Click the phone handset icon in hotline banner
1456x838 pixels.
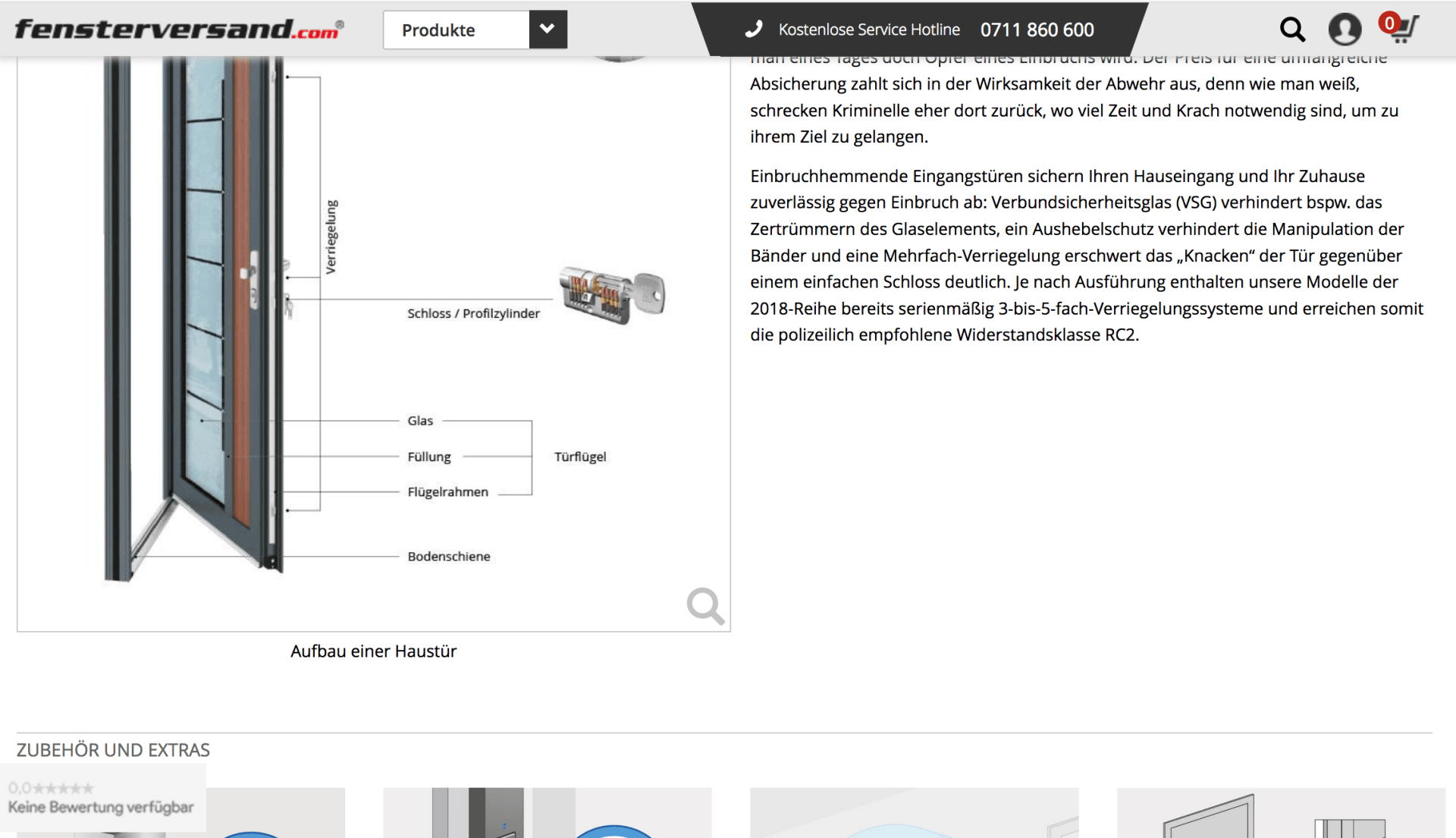[753, 30]
